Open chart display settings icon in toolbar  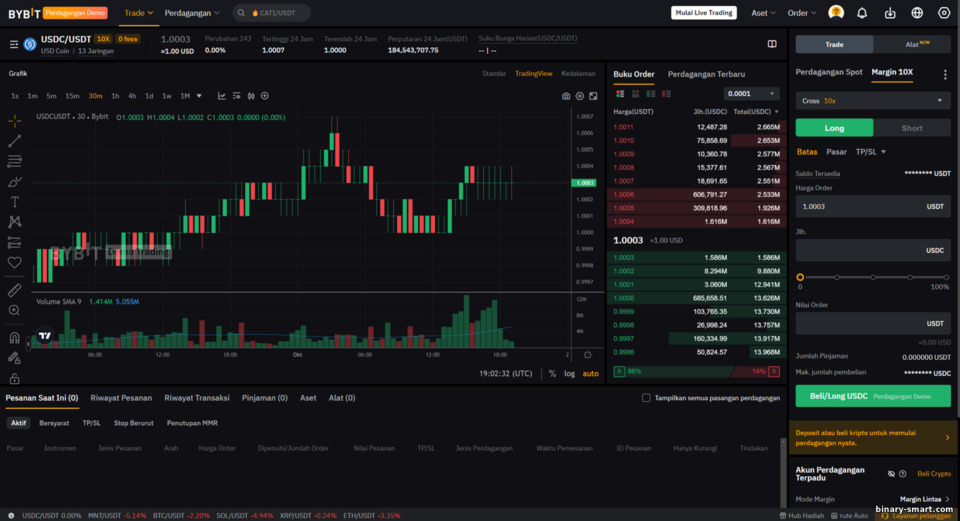(x=236, y=96)
